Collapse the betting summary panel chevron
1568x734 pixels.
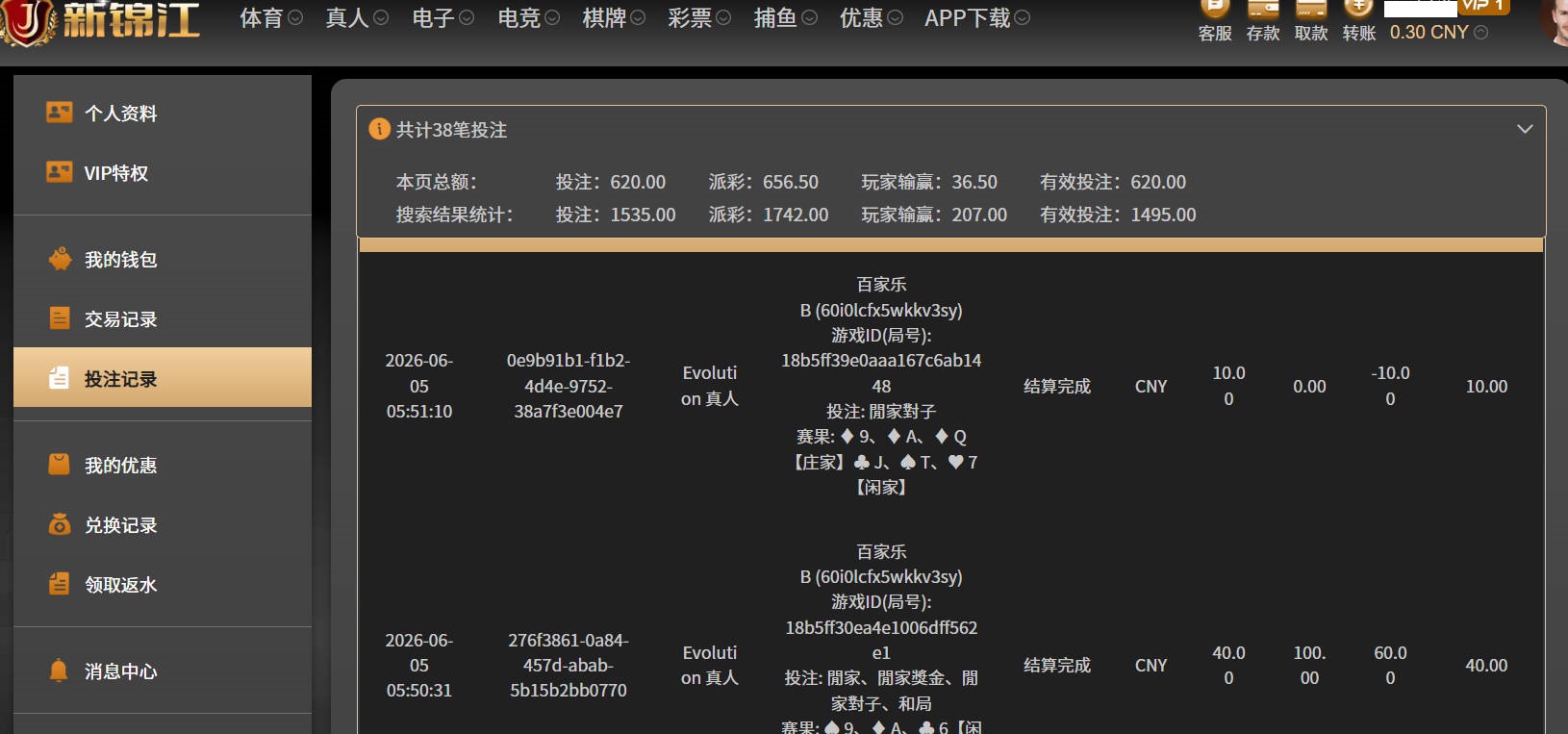pos(1525,129)
